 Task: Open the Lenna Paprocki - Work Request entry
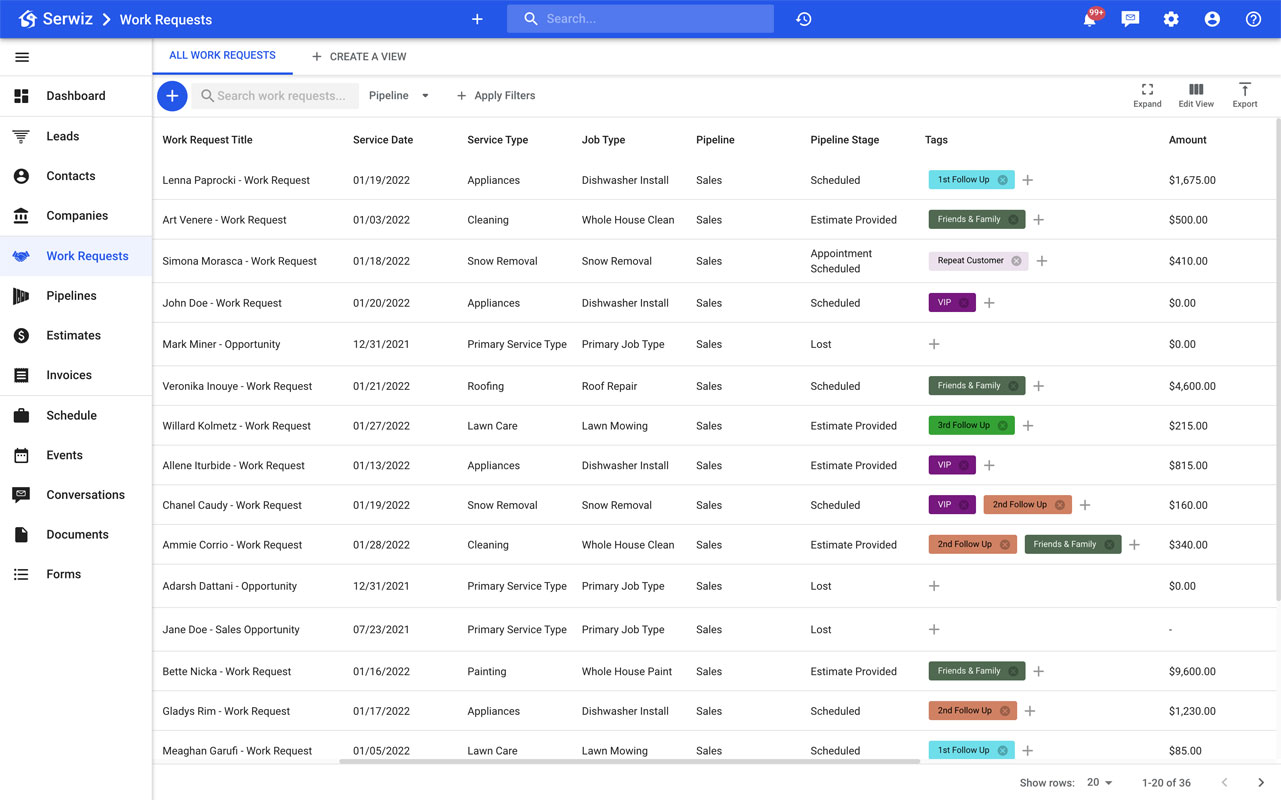pyautogui.click(x=236, y=181)
